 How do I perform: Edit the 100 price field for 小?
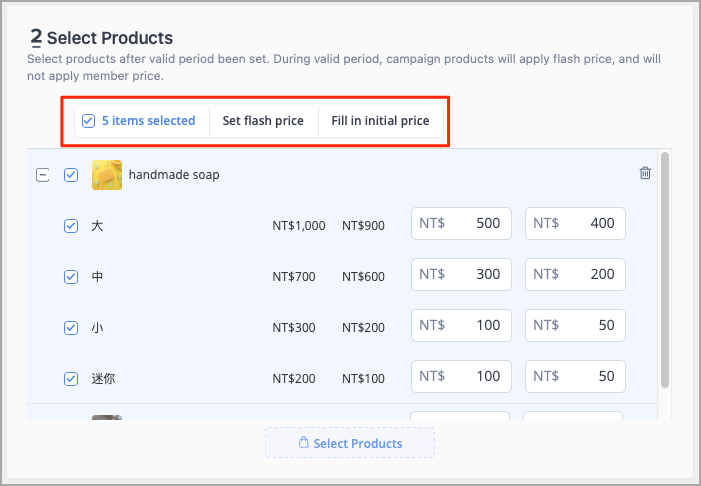click(461, 325)
